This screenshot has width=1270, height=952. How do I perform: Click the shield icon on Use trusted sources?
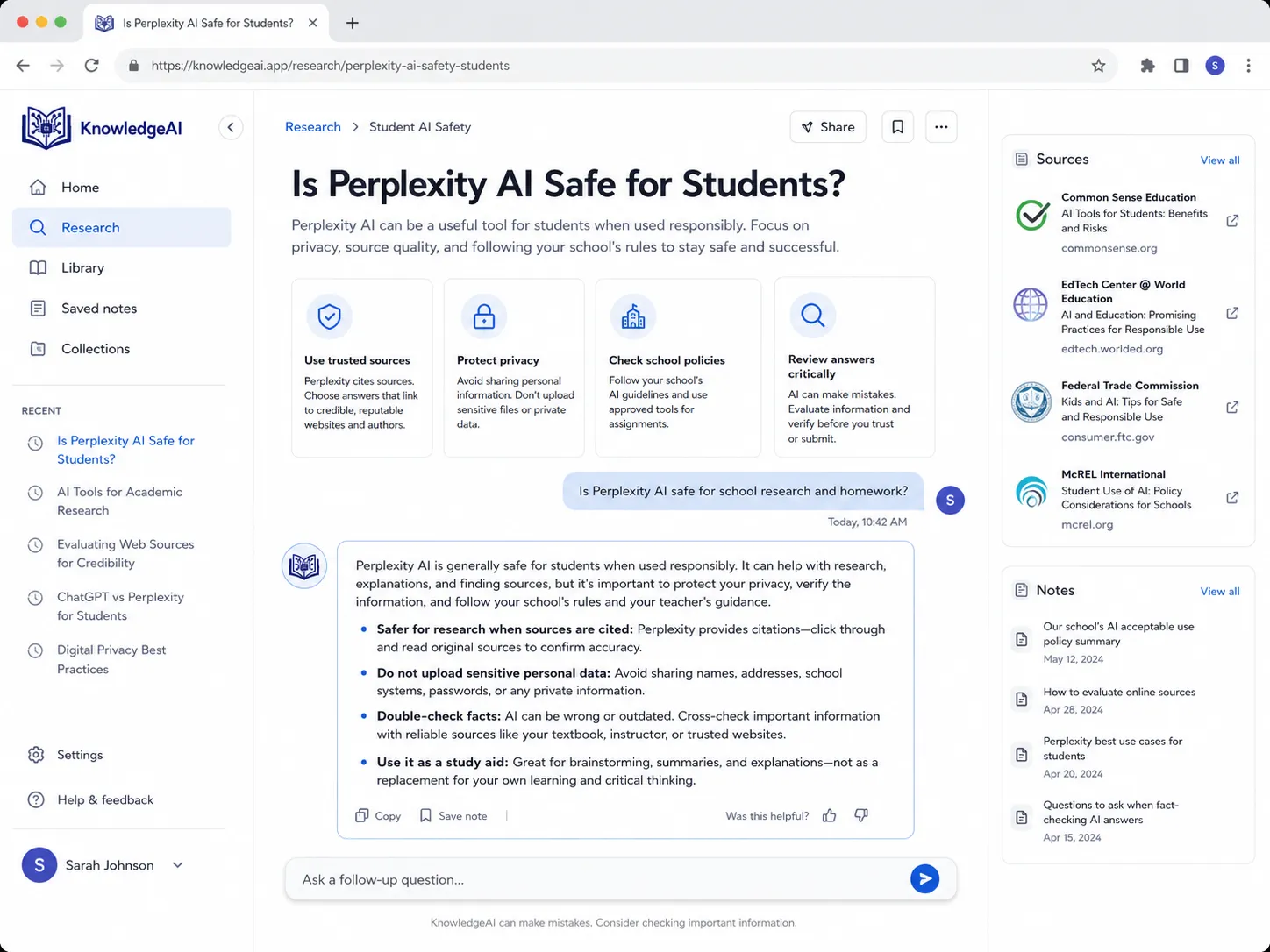click(x=329, y=316)
